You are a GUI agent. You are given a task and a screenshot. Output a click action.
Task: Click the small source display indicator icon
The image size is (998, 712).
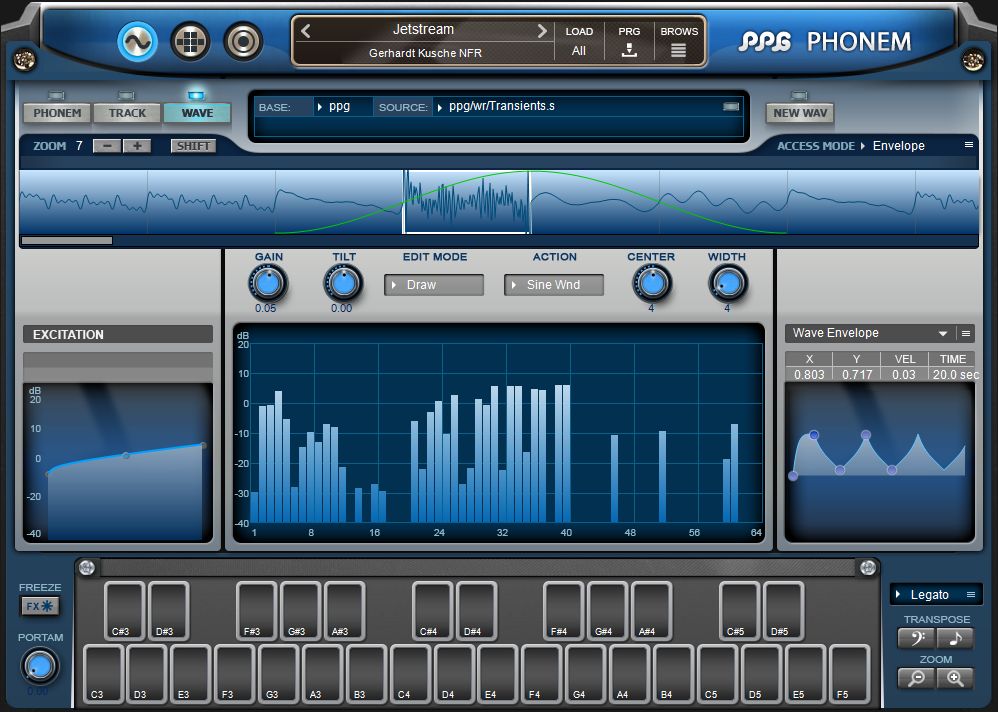(x=731, y=106)
